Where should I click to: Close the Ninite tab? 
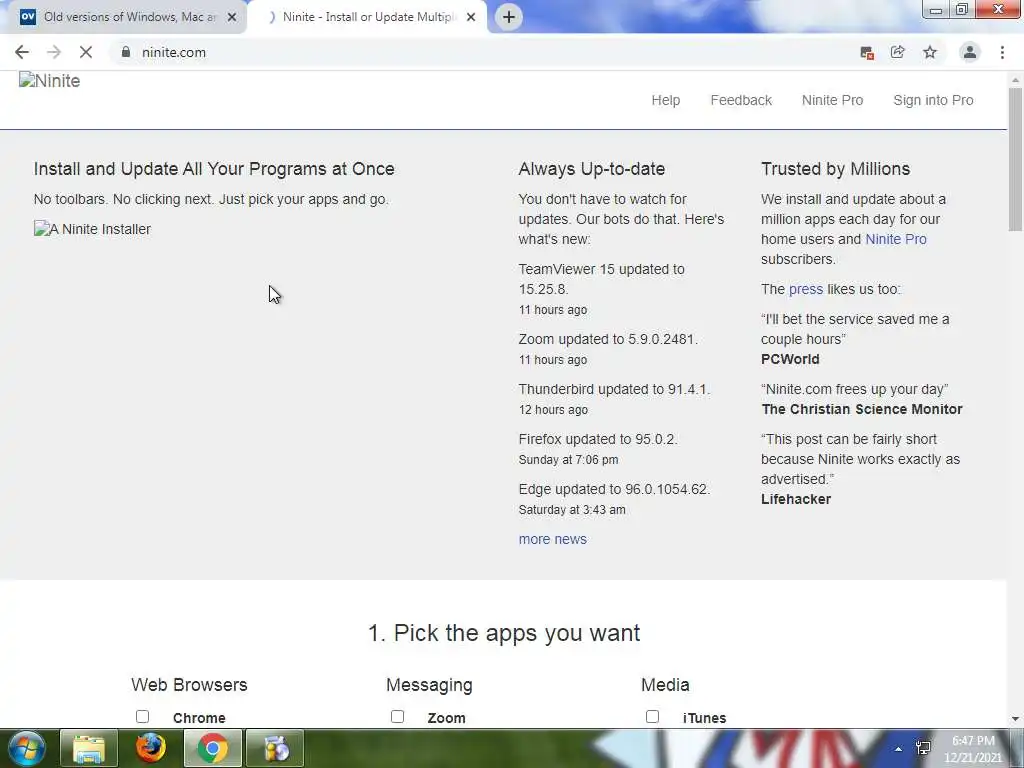coord(471,17)
